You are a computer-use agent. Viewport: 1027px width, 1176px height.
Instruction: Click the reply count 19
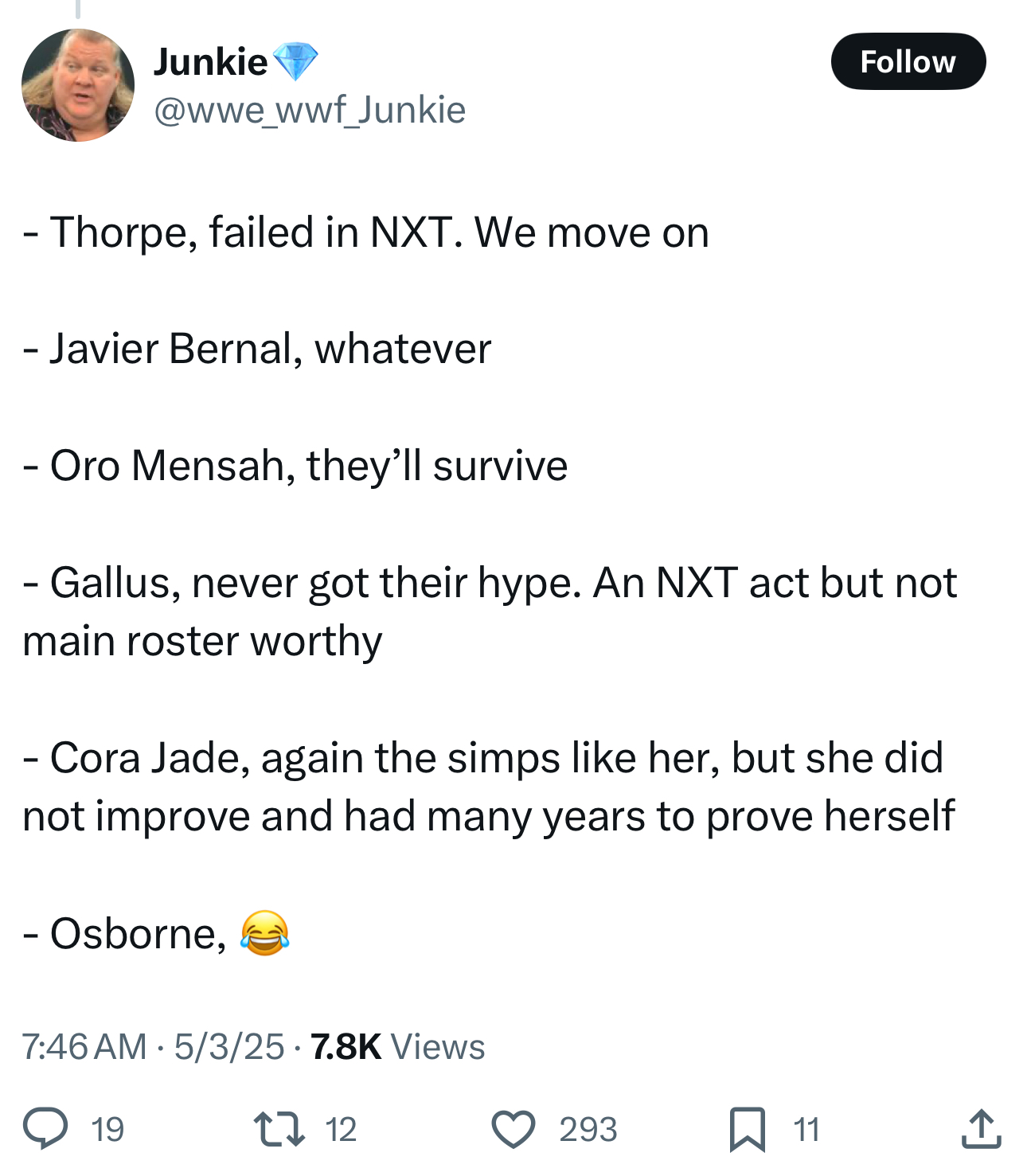point(107,1129)
